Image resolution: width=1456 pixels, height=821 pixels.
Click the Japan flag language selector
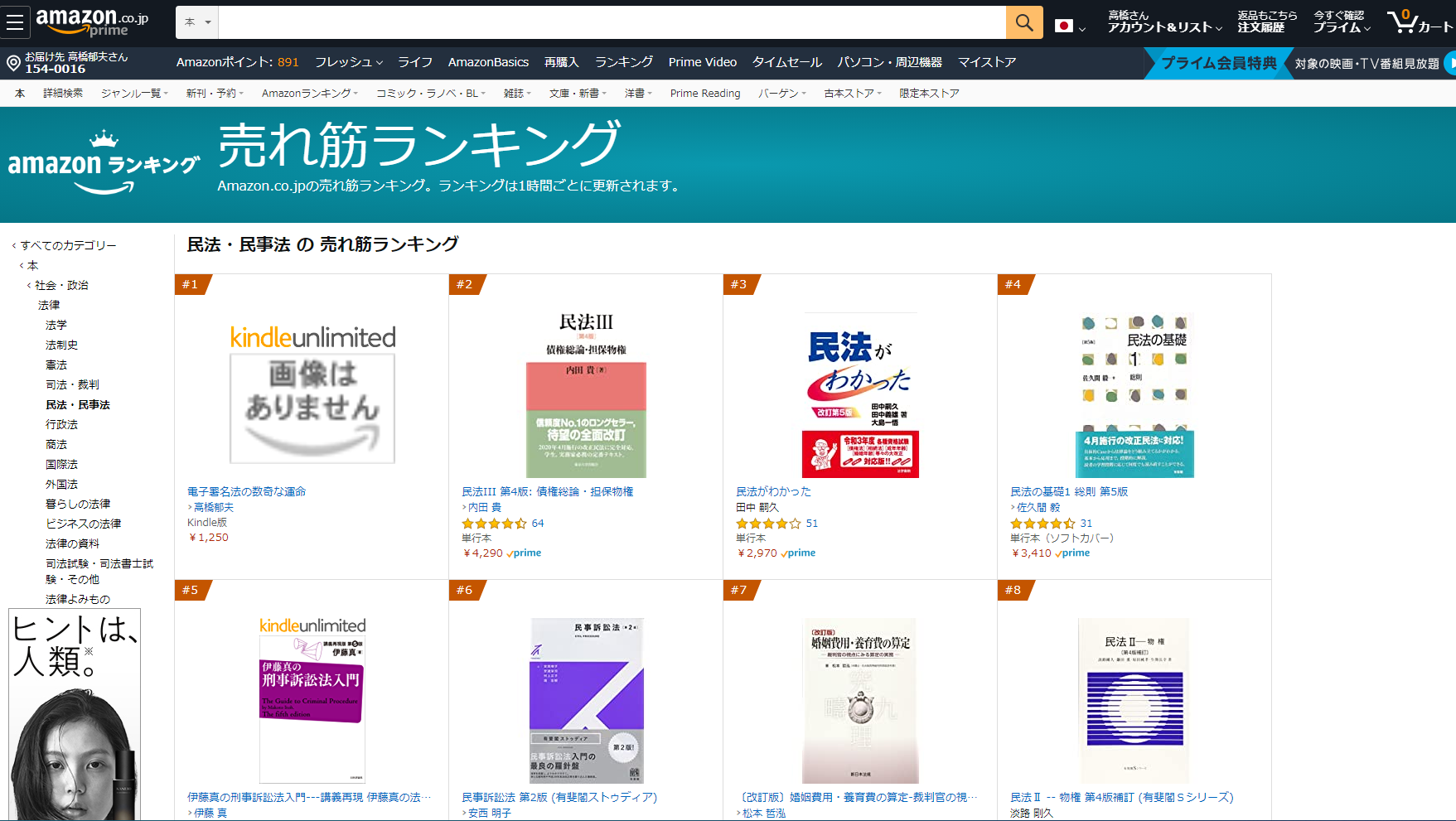pos(1069,27)
